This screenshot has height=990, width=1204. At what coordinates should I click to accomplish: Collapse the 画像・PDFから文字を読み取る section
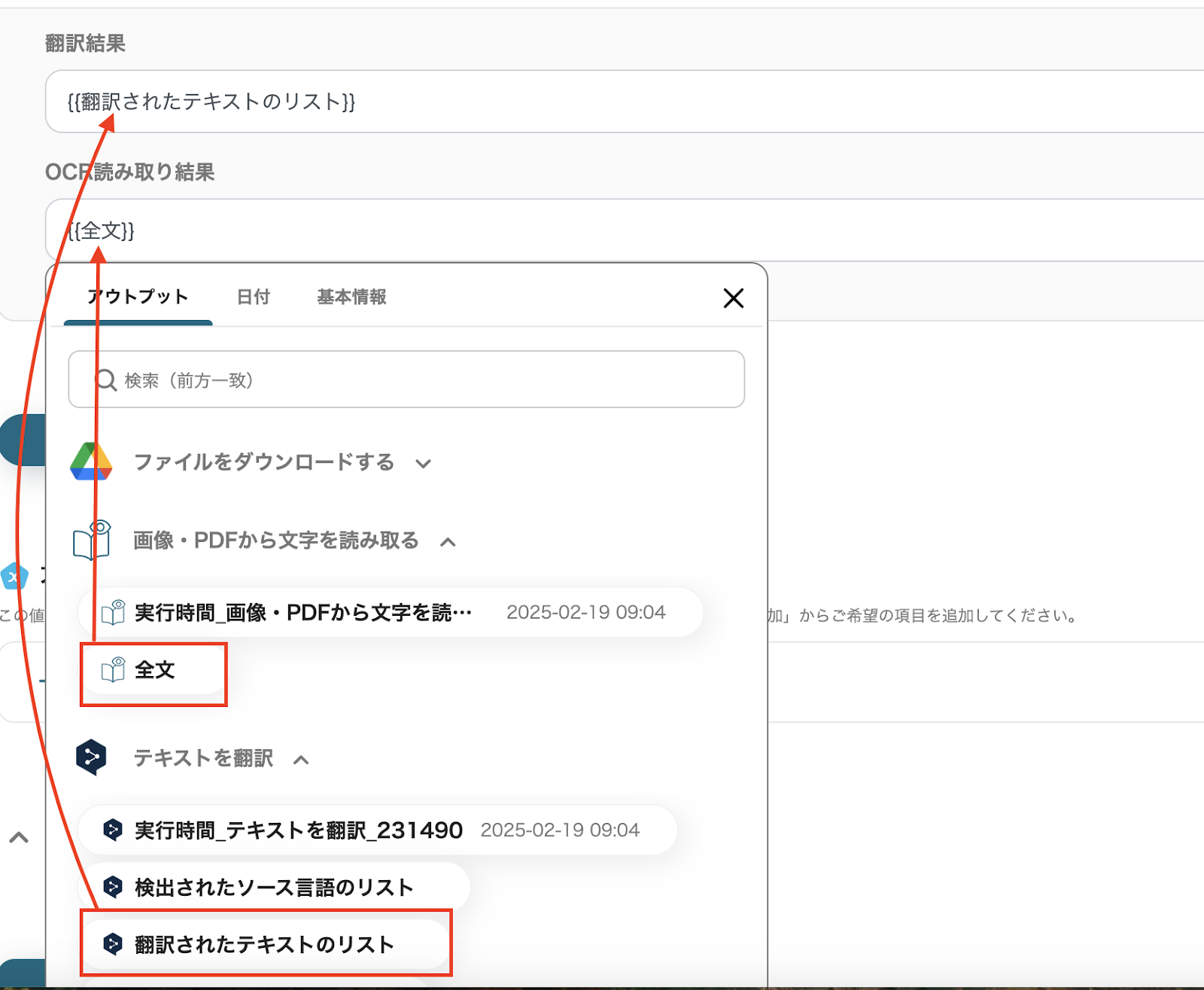[x=448, y=542]
